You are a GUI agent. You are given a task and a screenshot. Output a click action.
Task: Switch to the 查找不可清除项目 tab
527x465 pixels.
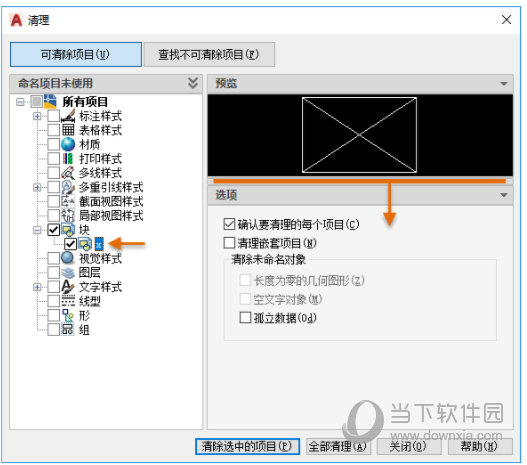(x=209, y=54)
